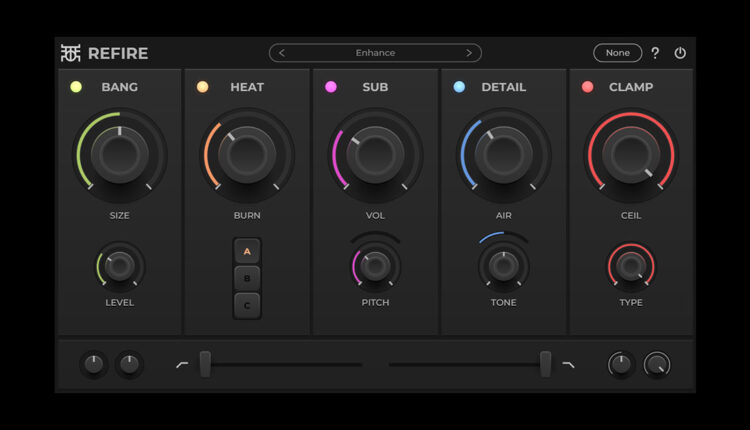
Task: Click the Refire logo icon
Action: point(71,53)
